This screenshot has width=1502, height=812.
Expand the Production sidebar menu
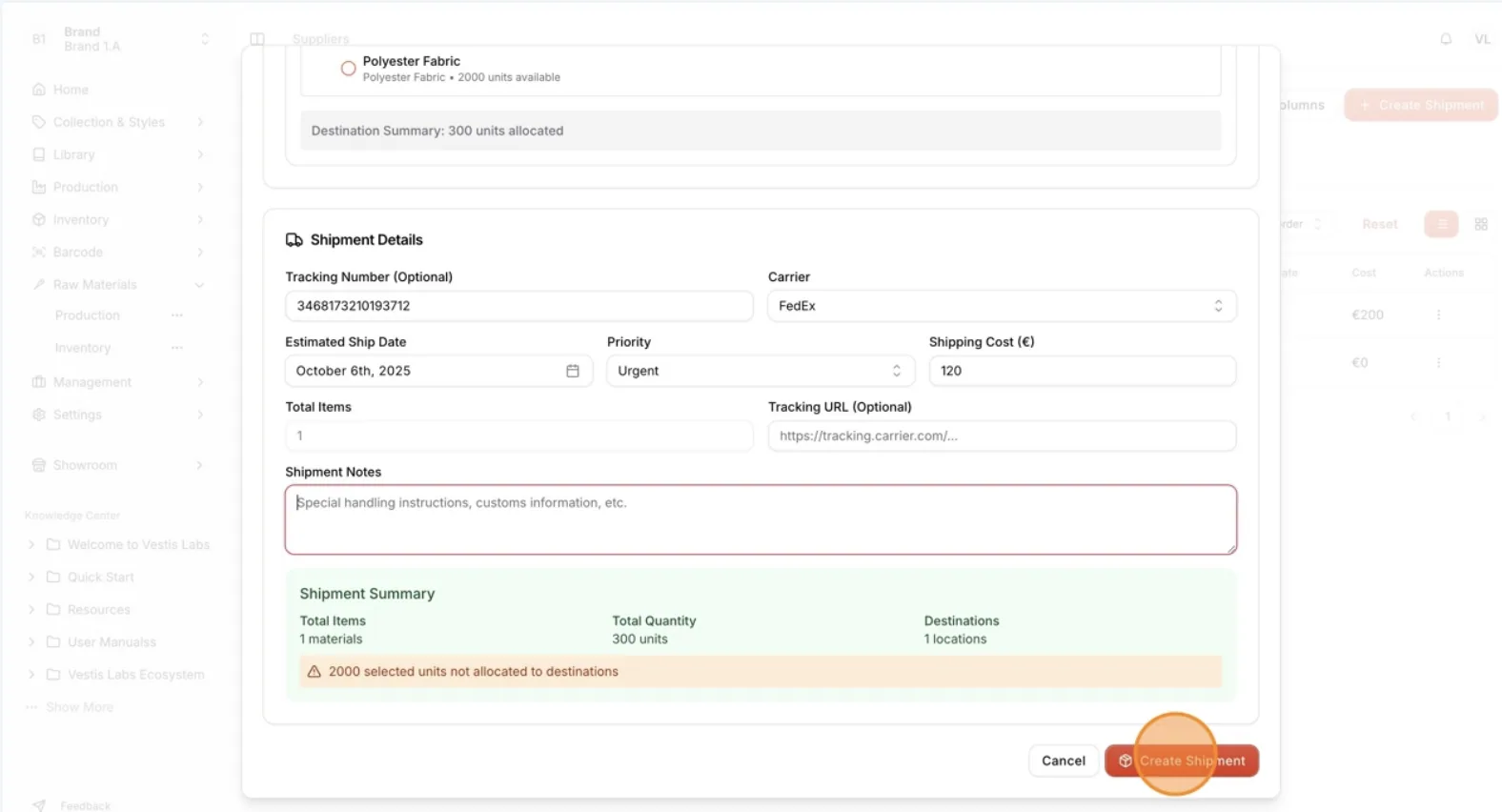click(119, 187)
